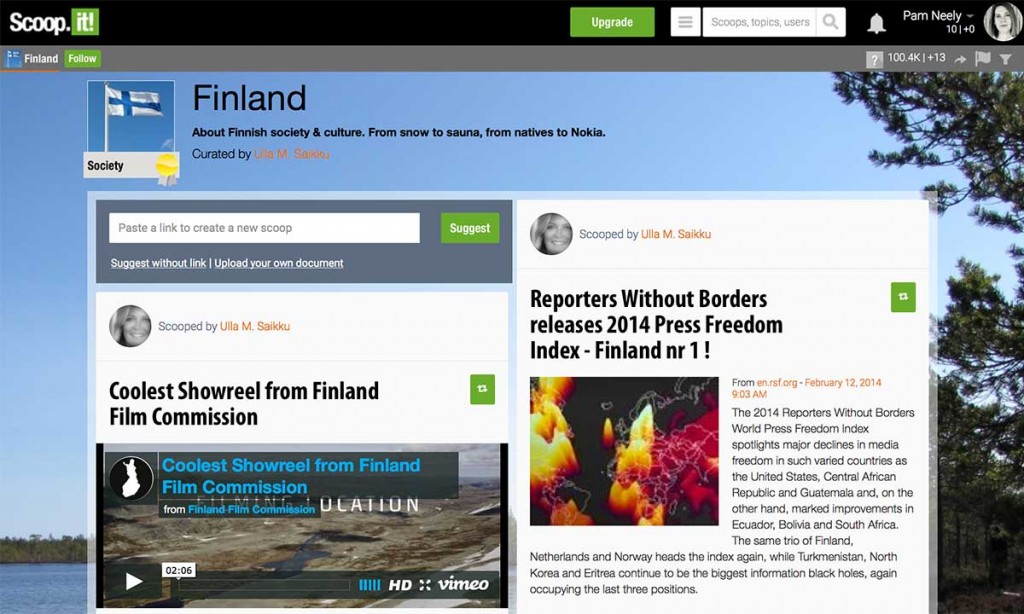Open Ulla M. Saikku link above Coolest Showreel
This screenshot has width=1024, height=614.
coord(255,326)
